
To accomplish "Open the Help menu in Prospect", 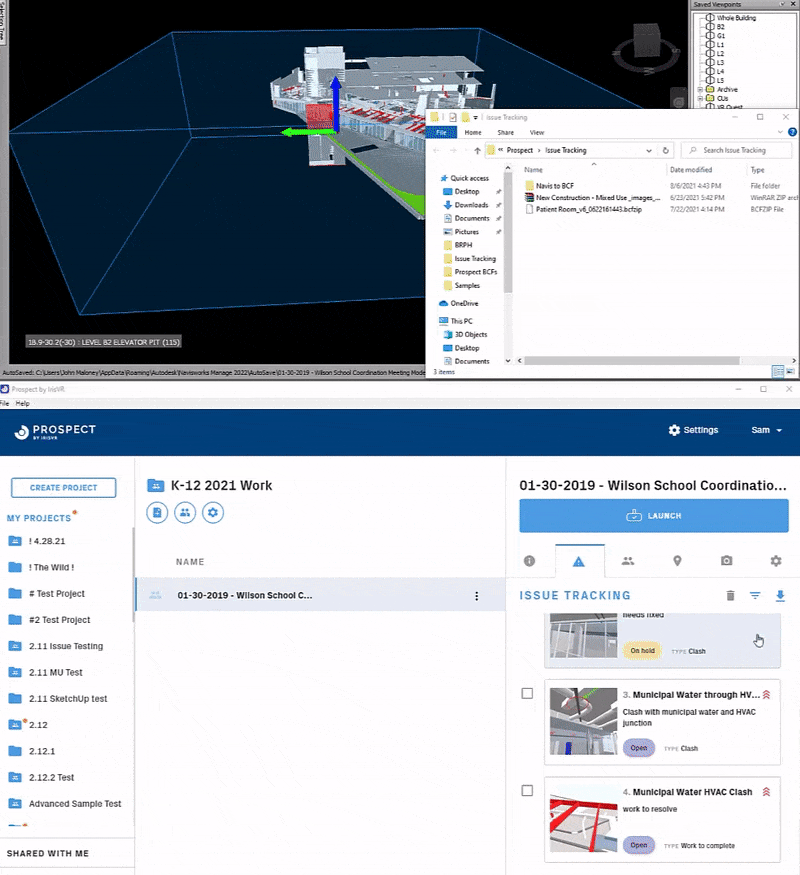I will point(22,403).
